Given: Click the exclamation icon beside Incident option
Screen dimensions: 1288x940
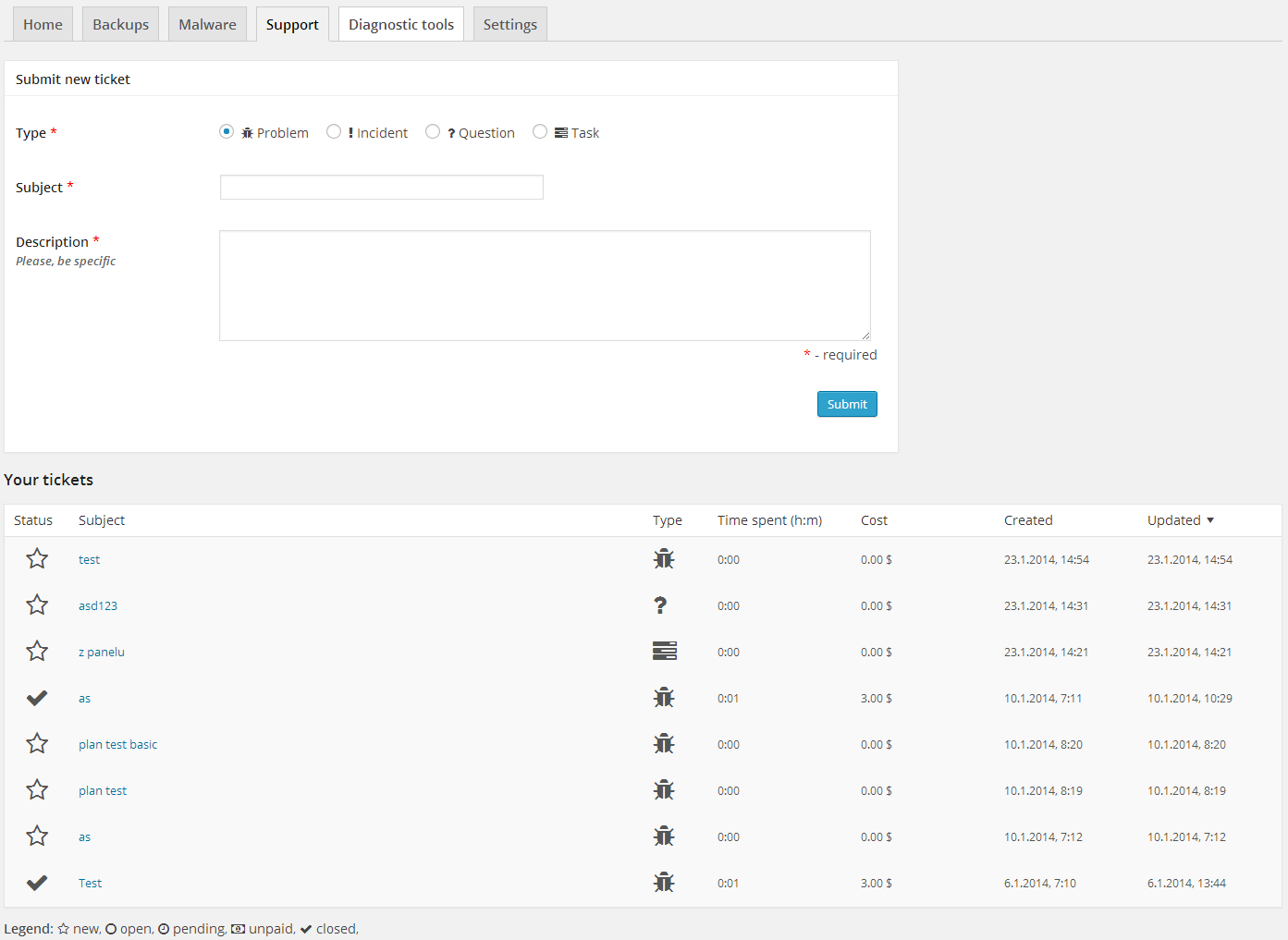Looking at the screenshot, I should pos(350,133).
